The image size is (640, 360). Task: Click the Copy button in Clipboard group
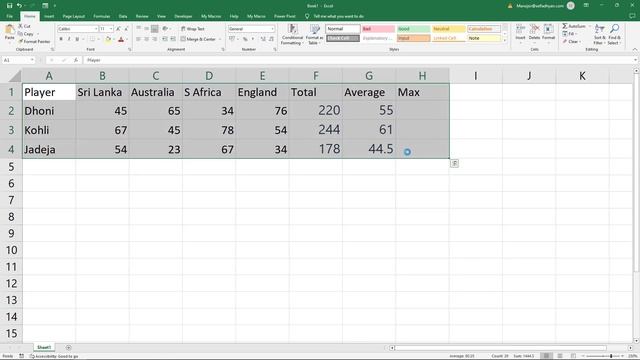[x=26, y=34]
